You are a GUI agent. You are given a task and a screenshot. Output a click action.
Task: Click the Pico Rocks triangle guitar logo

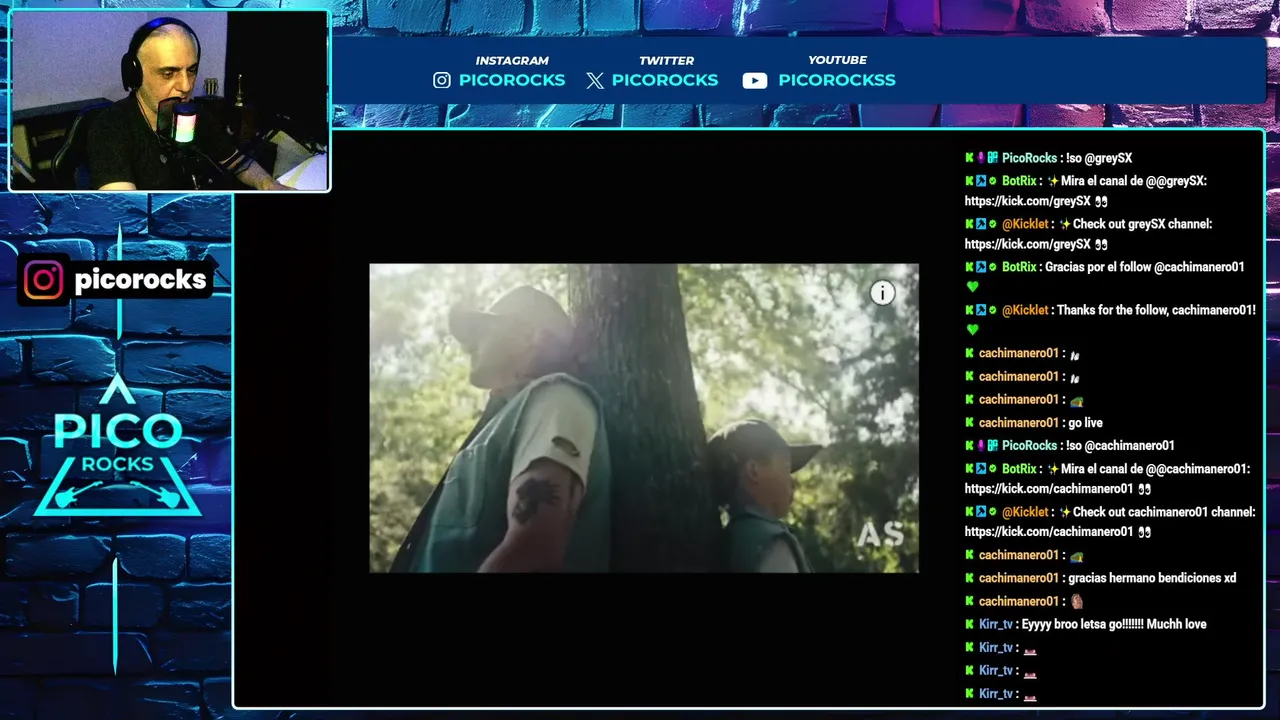click(118, 445)
